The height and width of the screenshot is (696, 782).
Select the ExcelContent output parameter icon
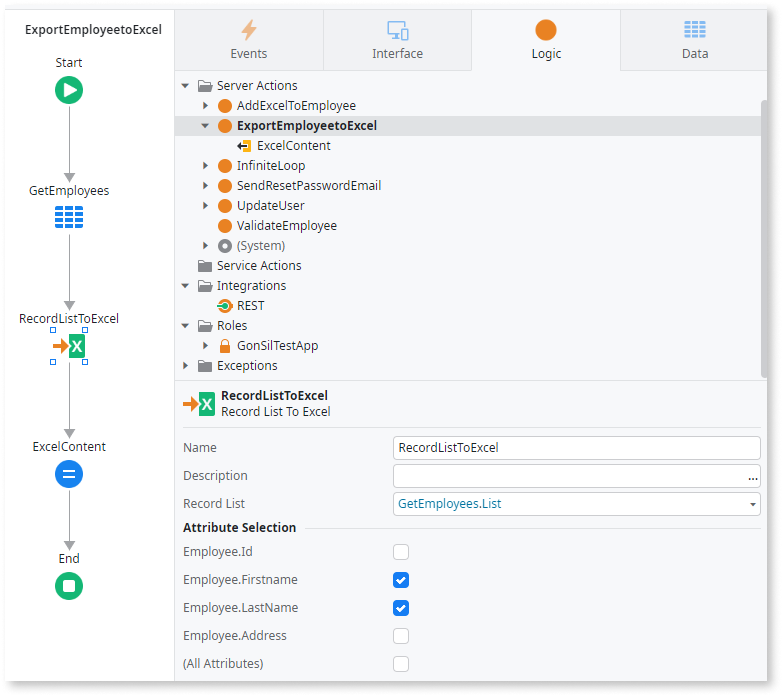(244, 146)
